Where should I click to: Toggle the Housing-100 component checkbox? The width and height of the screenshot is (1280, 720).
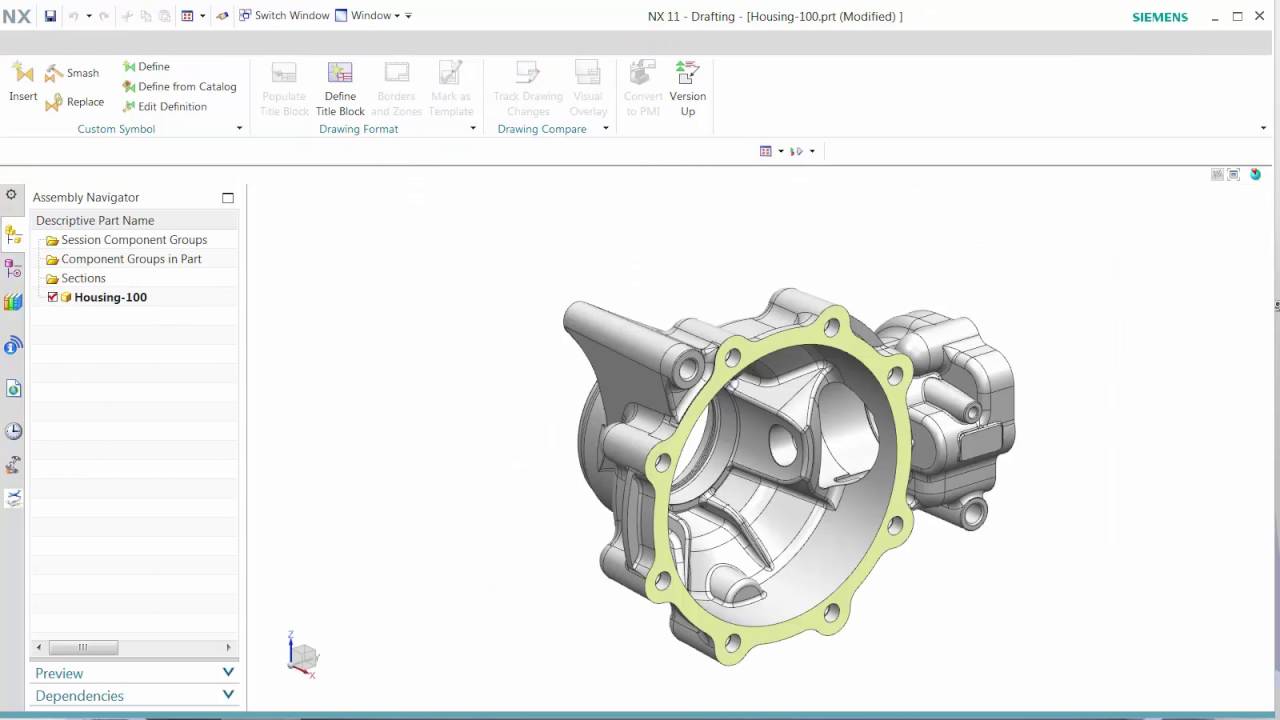pos(53,297)
